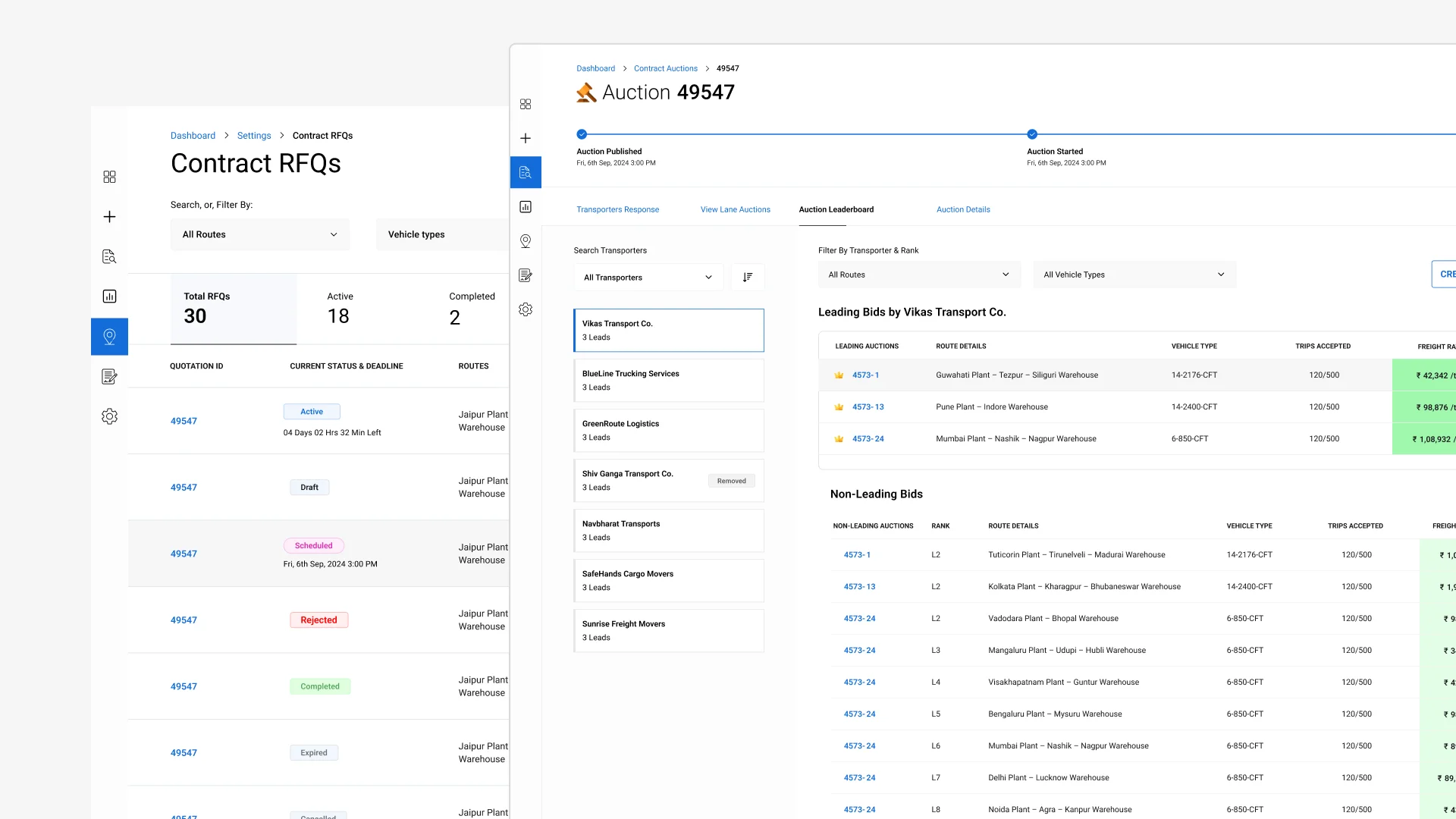Image resolution: width=1456 pixels, height=819 pixels.
Task: Select Shiv Ganga Transport Co. card
Action: [x=669, y=480]
